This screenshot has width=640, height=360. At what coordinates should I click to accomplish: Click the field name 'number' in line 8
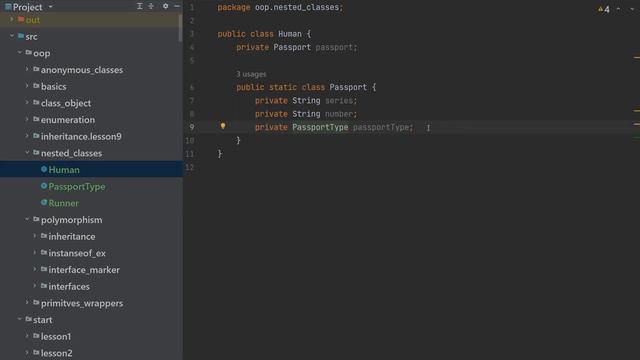pyautogui.click(x=339, y=114)
